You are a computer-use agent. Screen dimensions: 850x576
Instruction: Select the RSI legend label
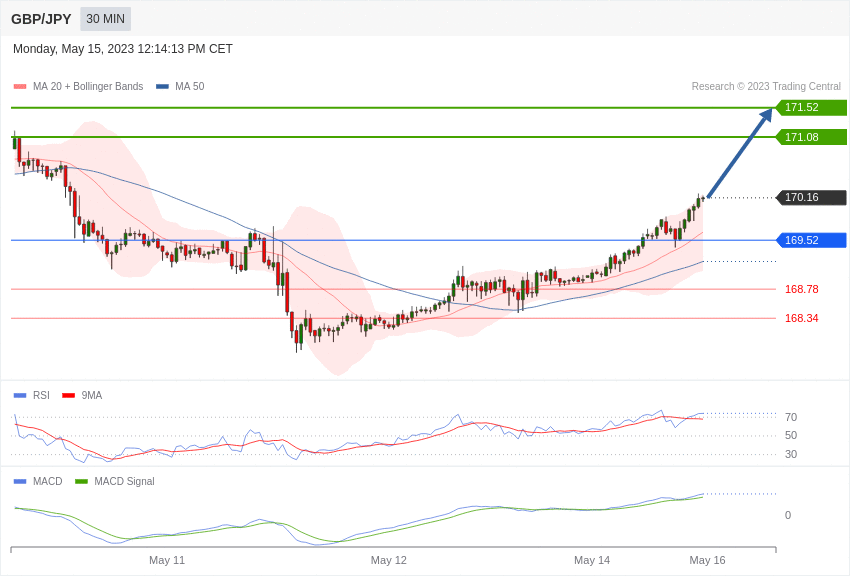[41, 396]
